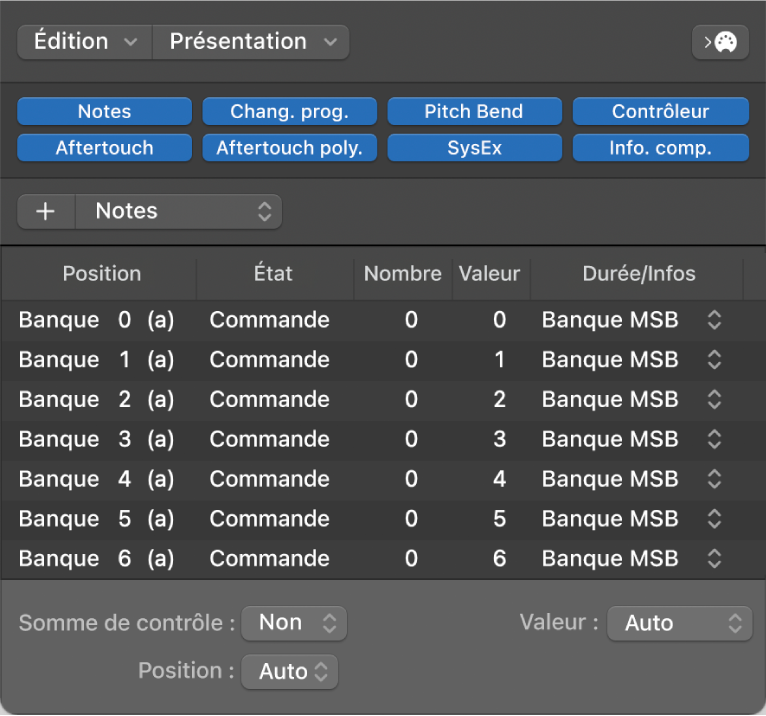
Task: Open the Notes event type pop-up
Action: [180, 212]
